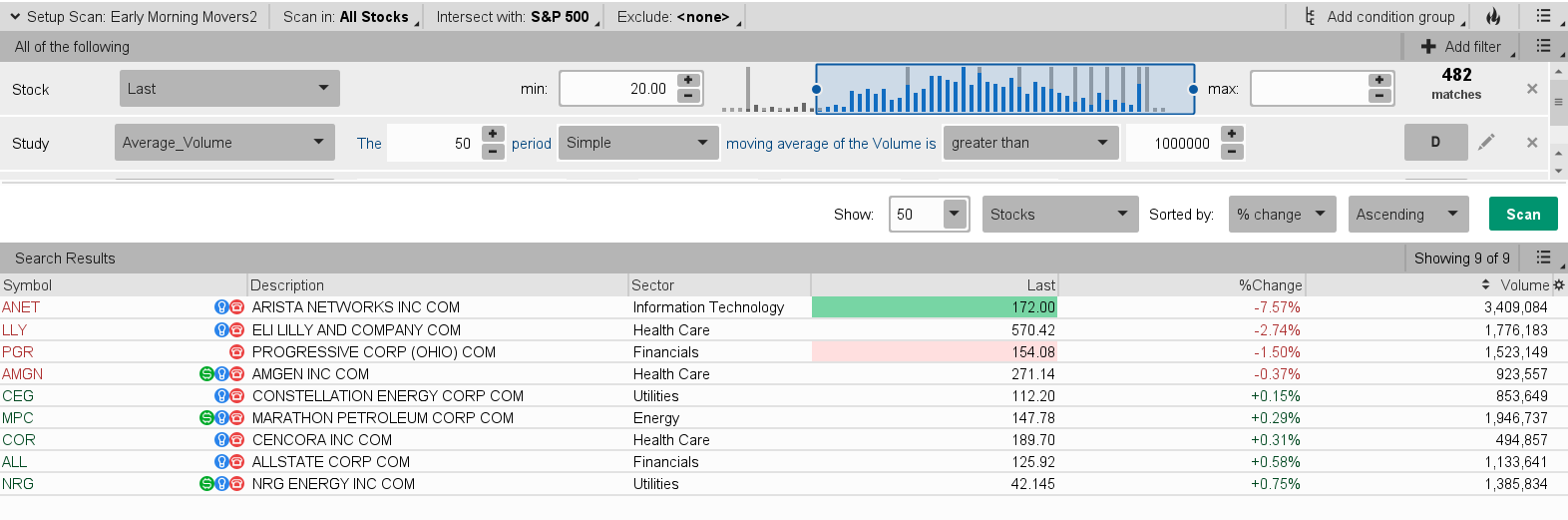
Task: Open the list menu icon beside the flame
Action: click(x=1544, y=17)
